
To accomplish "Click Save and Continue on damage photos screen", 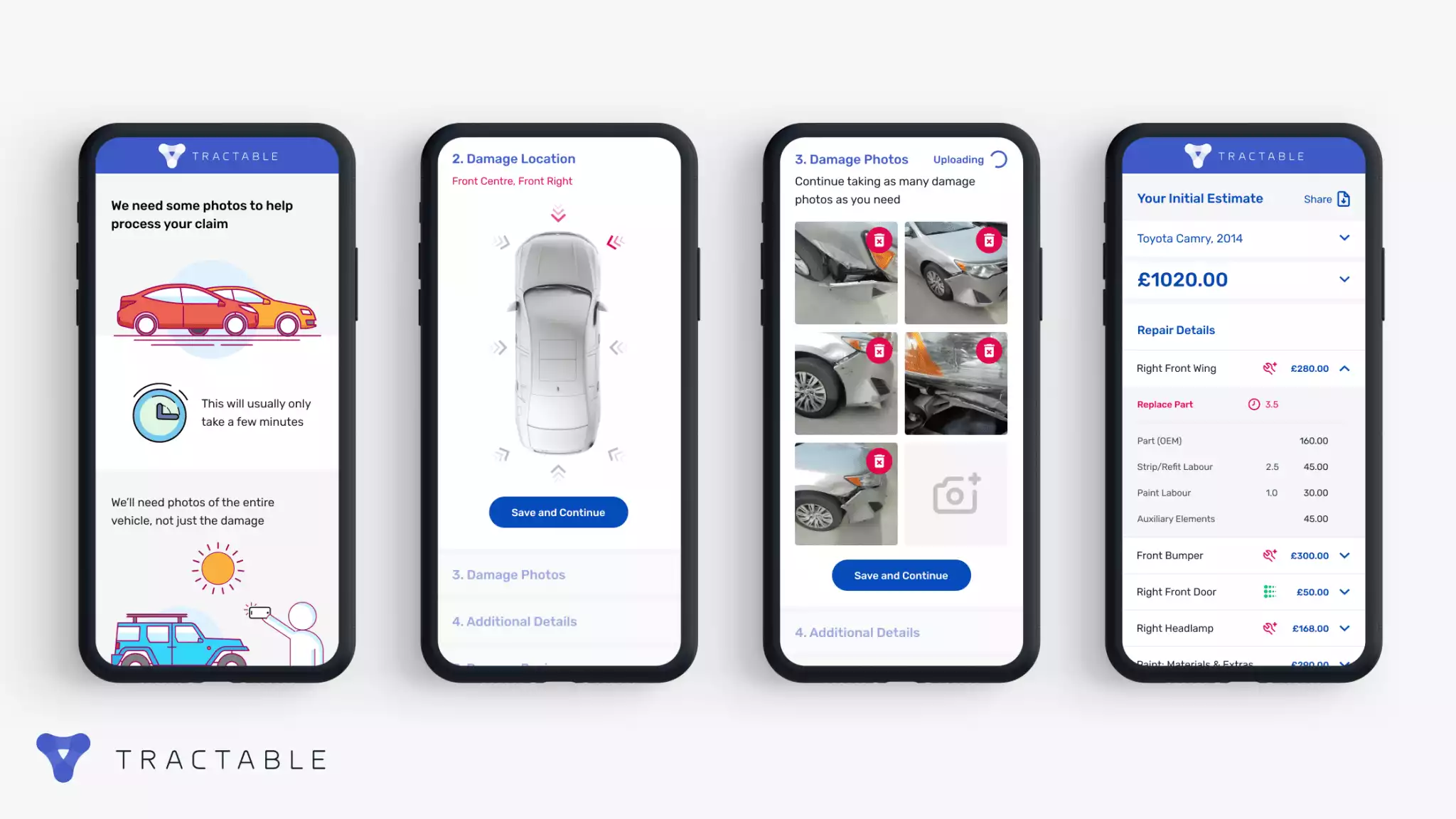I will point(901,575).
